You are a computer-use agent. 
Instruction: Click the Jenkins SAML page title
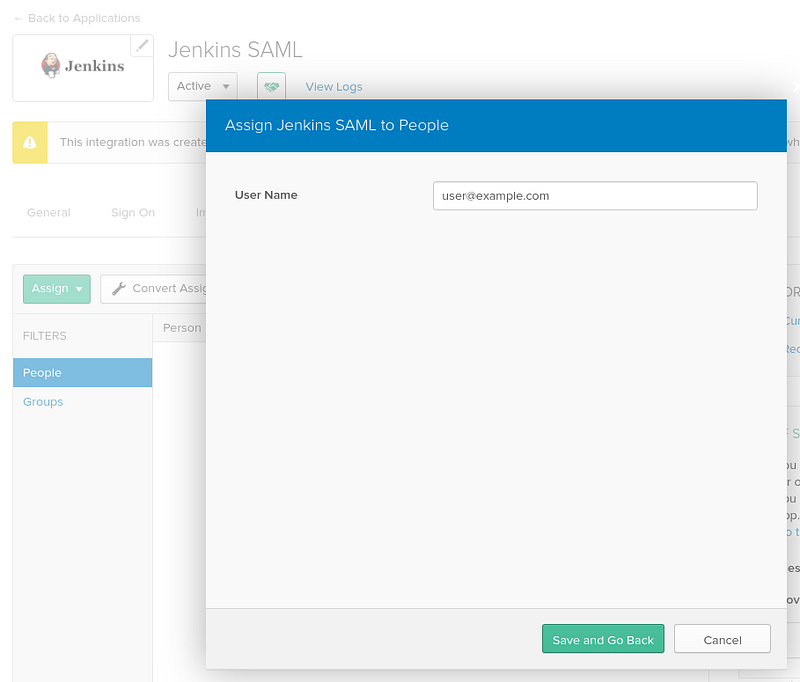click(235, 50)
